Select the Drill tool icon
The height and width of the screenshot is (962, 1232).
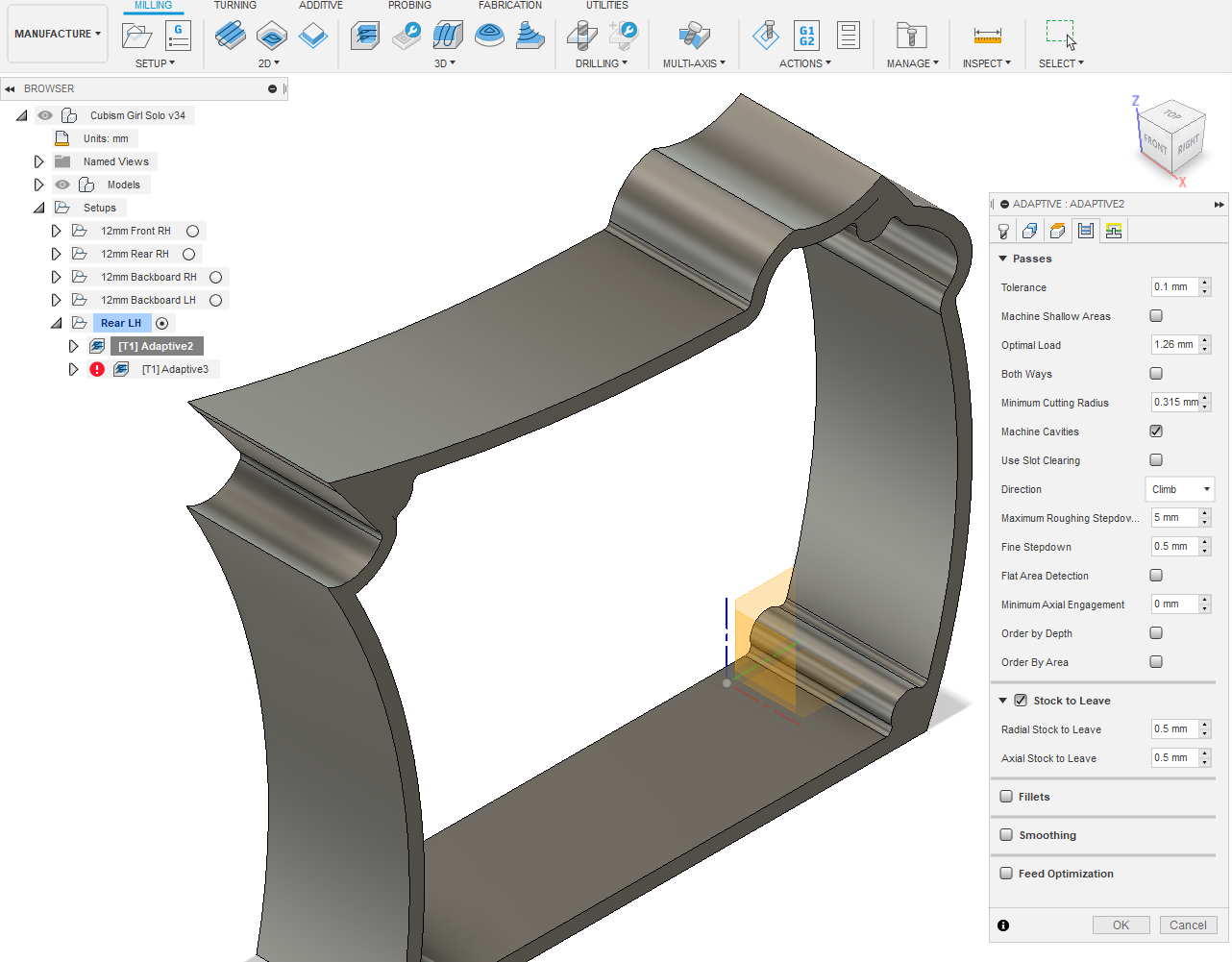[581, 37]
